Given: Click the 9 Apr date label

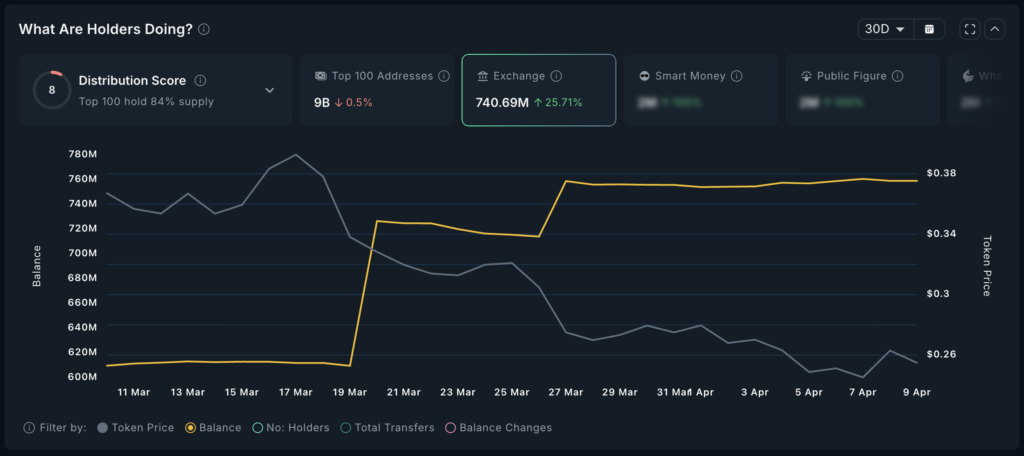Looking at the screenshot, I should point(917,392).
